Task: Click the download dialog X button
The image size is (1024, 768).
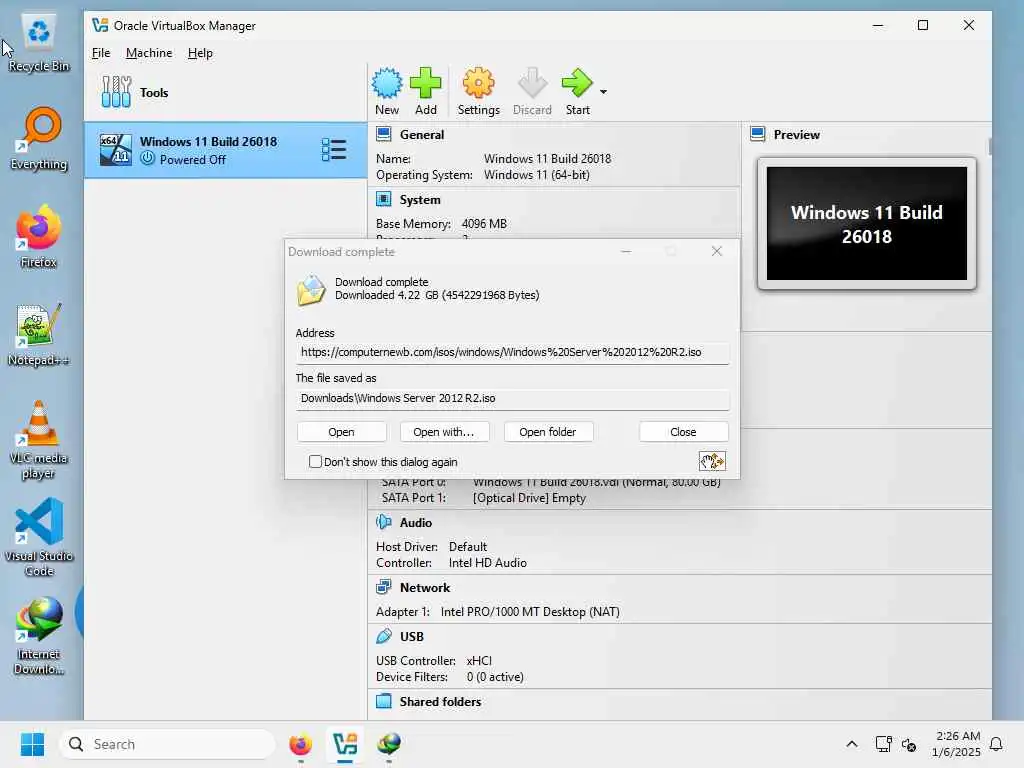Action: (716, 251)
